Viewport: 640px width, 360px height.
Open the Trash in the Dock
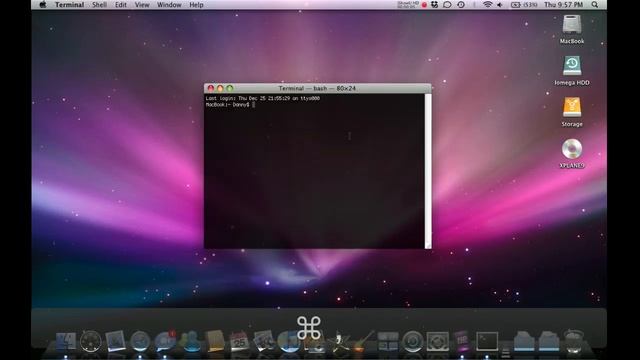tap(573, 341)
